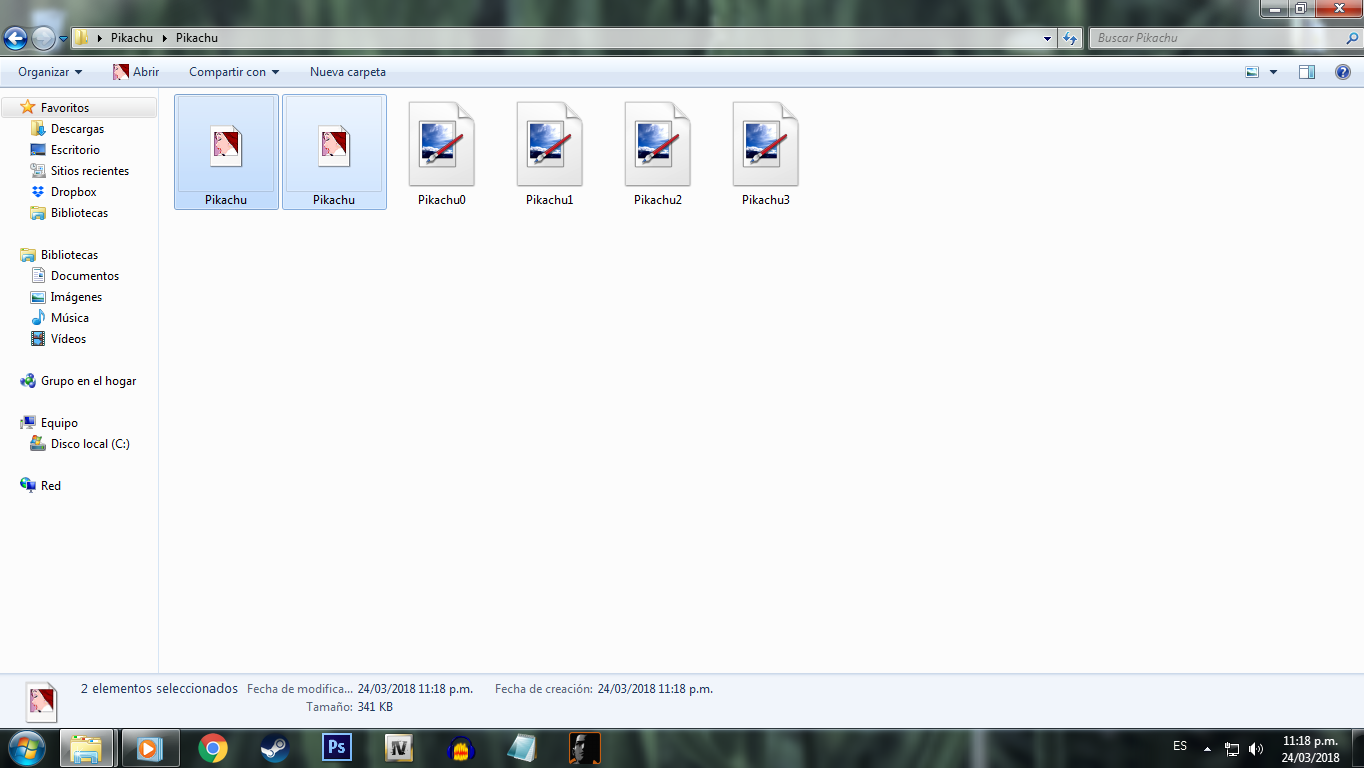Open Disco local (C:) in the sidebar

tap(90, 444)
